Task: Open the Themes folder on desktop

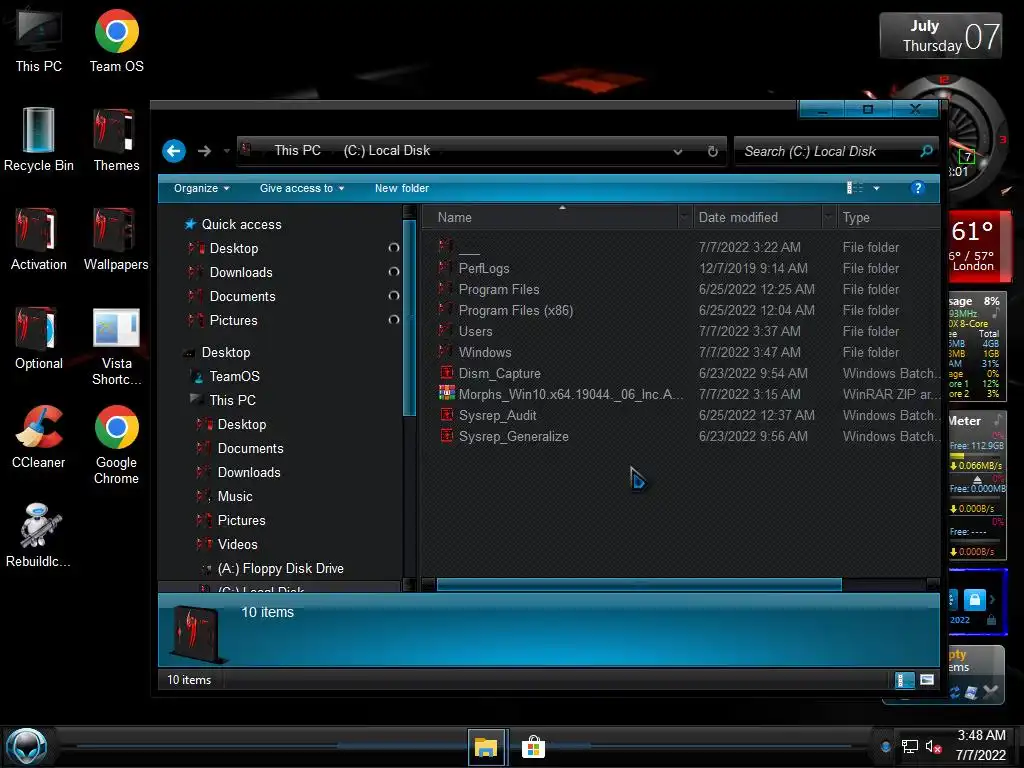Action: click(x=116, y=139)
